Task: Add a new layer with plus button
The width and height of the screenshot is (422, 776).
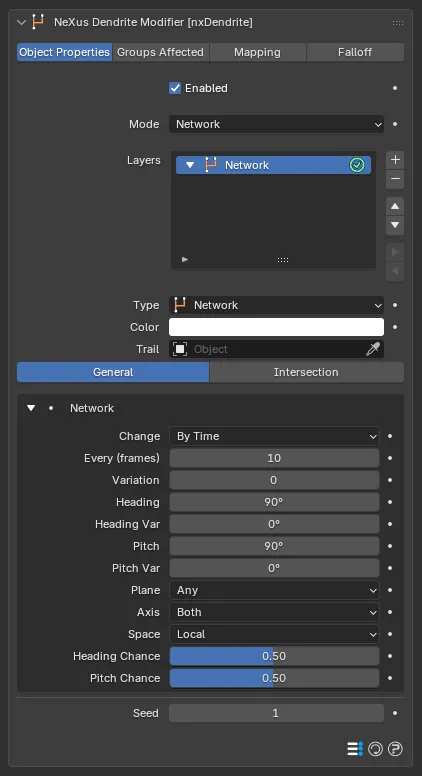Action: coord(395,160)
